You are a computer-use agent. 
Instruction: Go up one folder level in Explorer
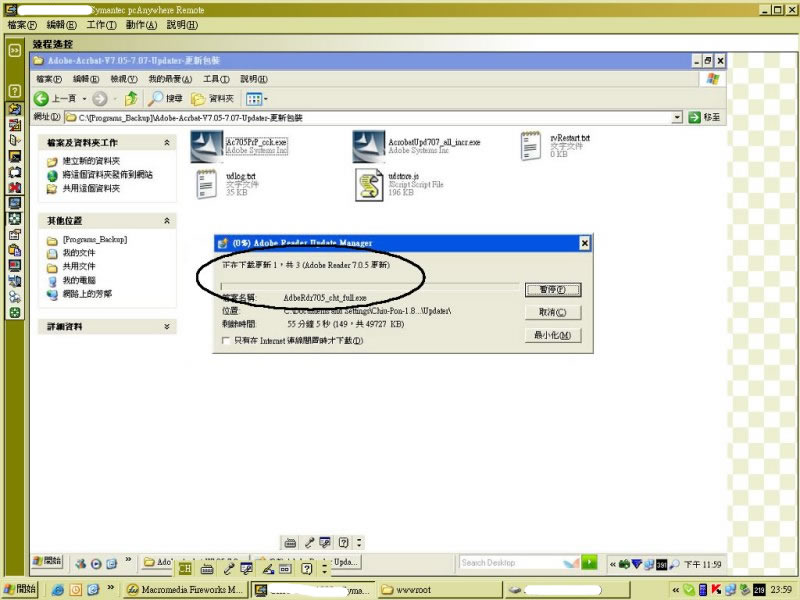(x=131, y=98)
